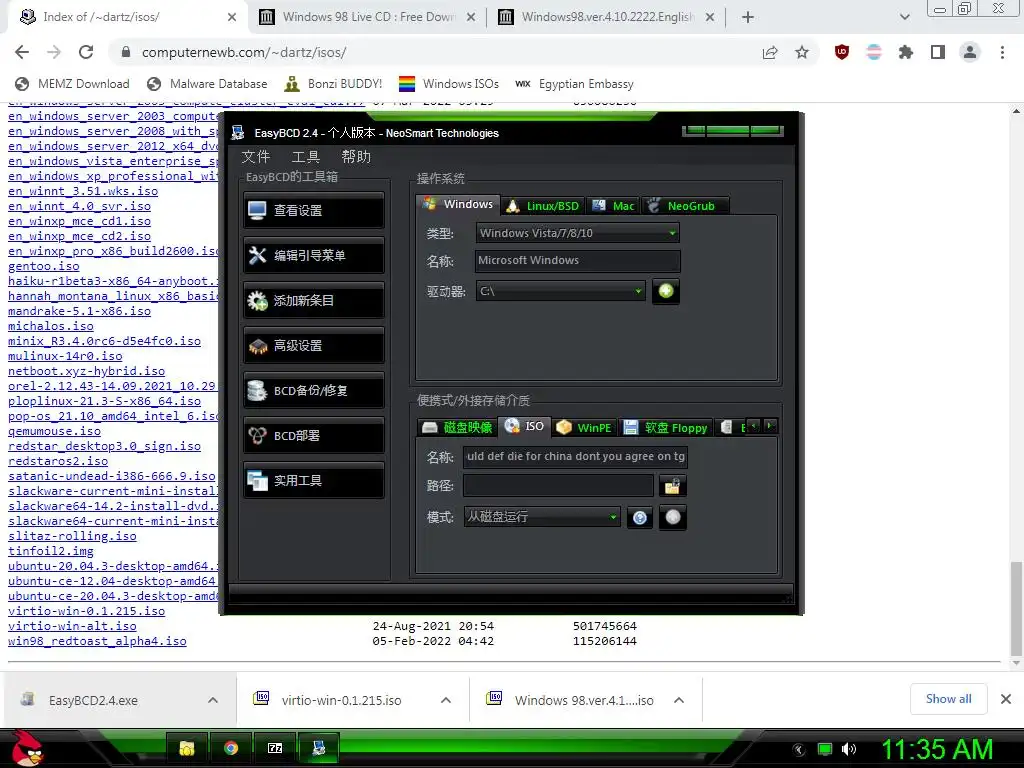Open the Angry Birds start button
This screenshot has height=768, width=1024.
point(27,748)
